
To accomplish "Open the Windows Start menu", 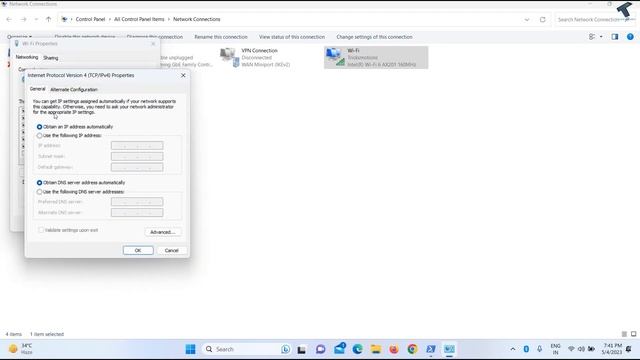I will [x=190, y=349].
